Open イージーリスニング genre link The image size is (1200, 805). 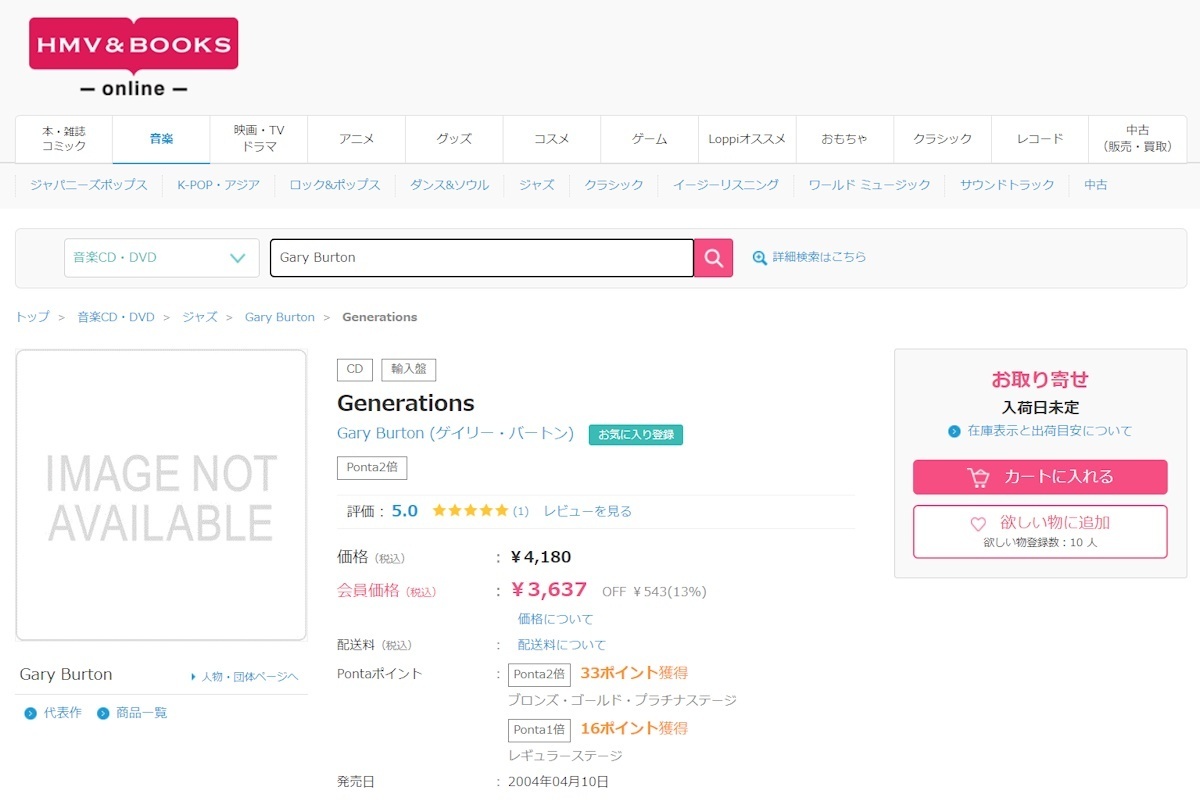click(x=726, y=185)
